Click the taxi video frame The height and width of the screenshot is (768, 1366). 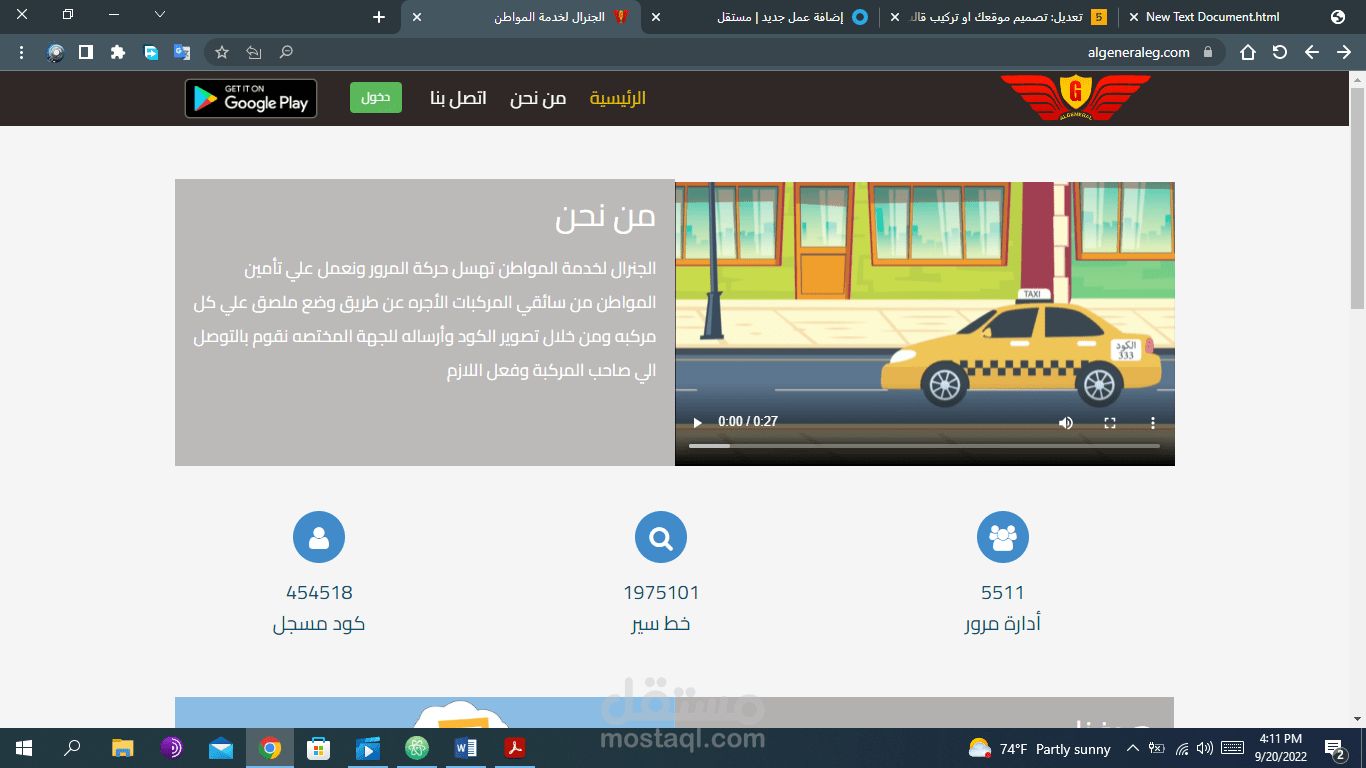[925, 323]
